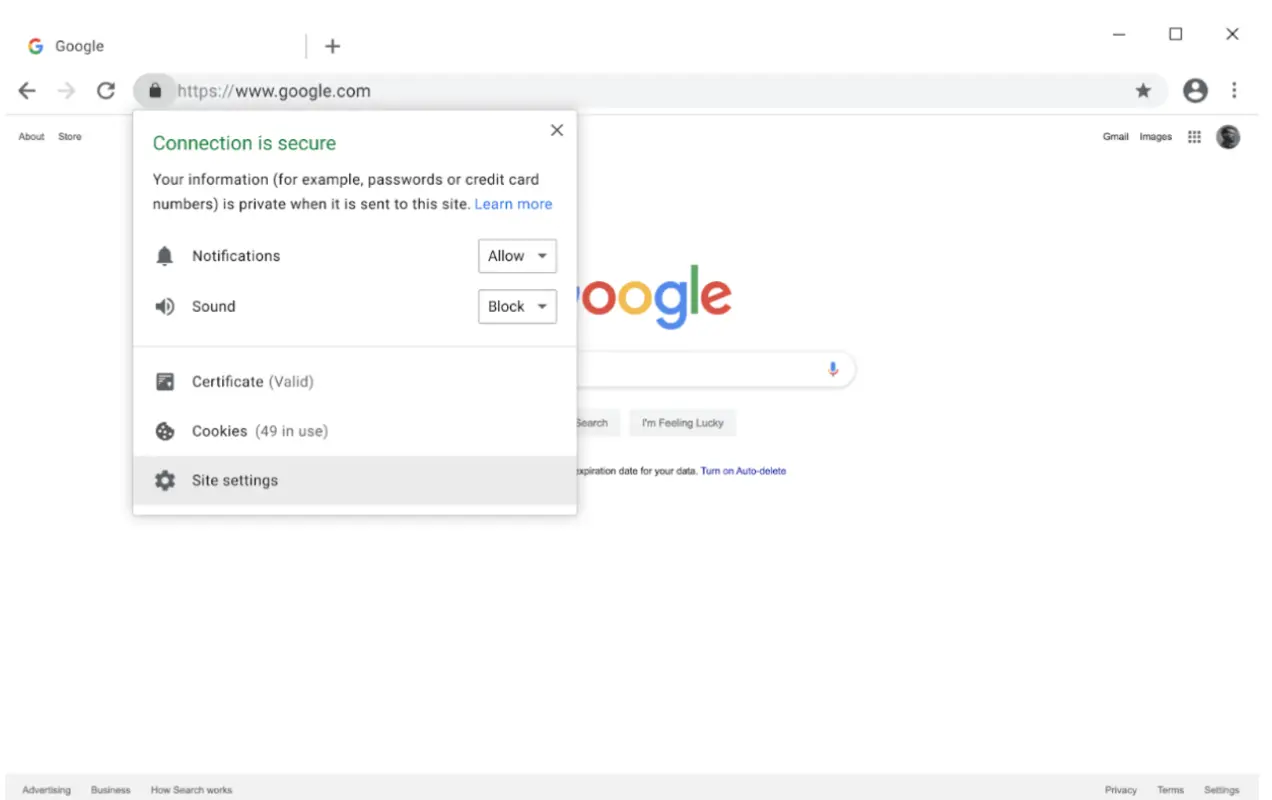Open Chrome's three-dot menu
The image size is (1272, 800).
pos(1235,90)
